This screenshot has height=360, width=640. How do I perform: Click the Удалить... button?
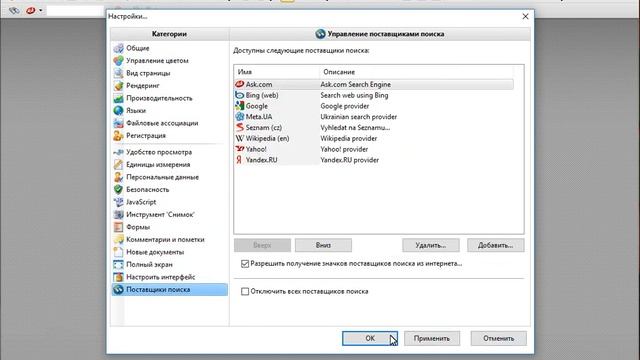pos(431,245)
